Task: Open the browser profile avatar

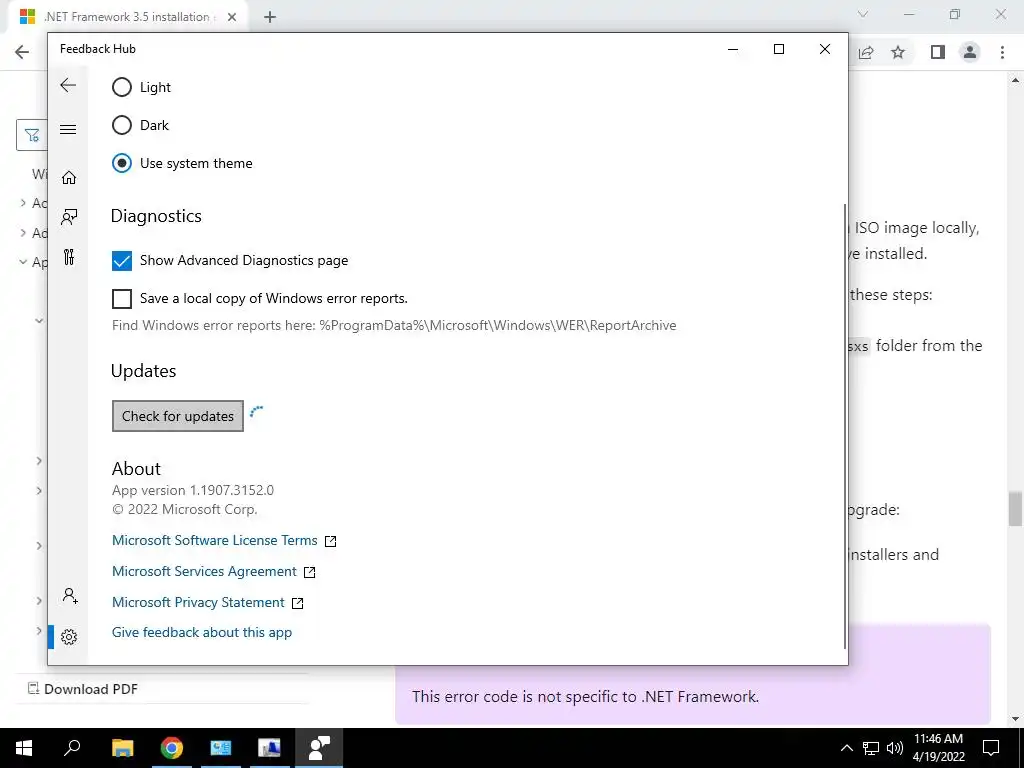Action: tap(970, 52)
